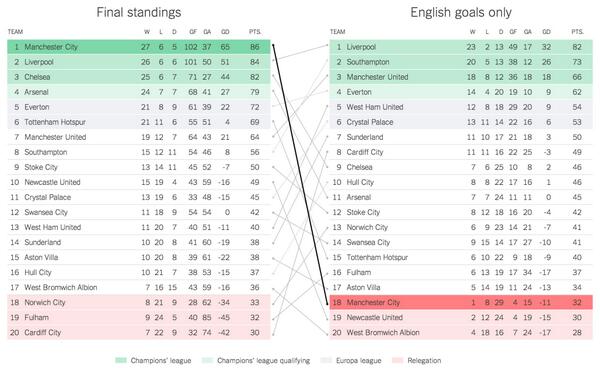Click the Final standings title

tap(139, 12)
